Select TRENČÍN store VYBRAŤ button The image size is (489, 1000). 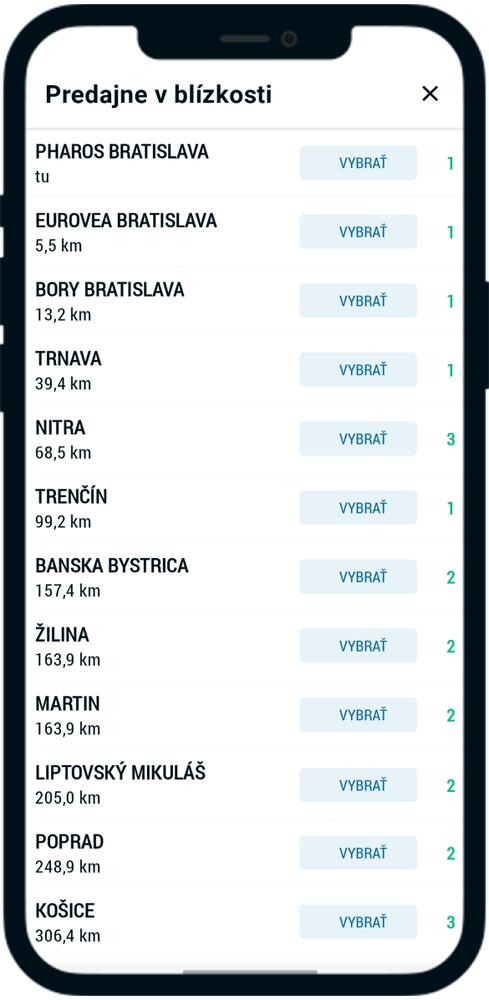[358, 508]
